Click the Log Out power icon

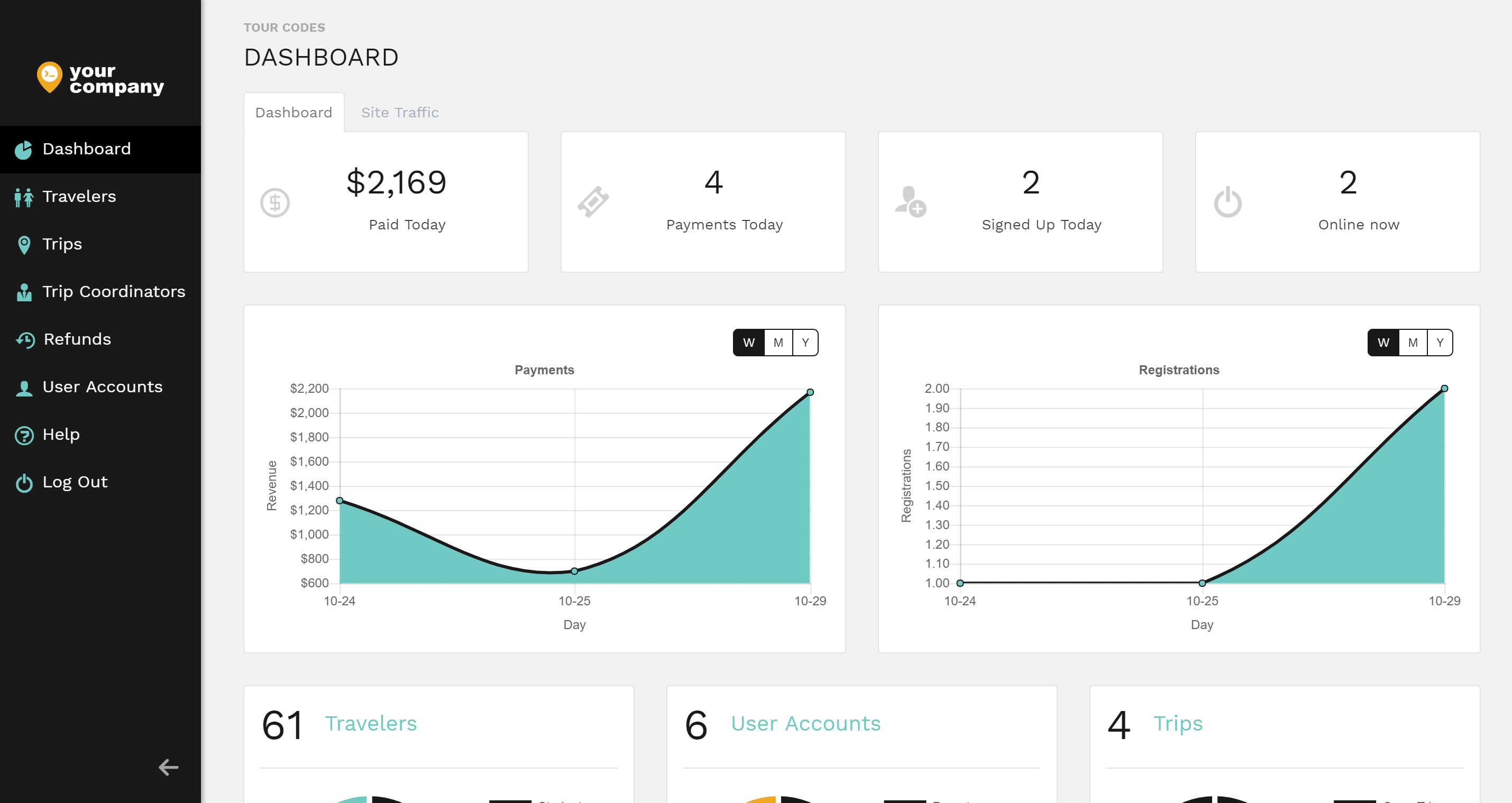(x=23, y=483)
